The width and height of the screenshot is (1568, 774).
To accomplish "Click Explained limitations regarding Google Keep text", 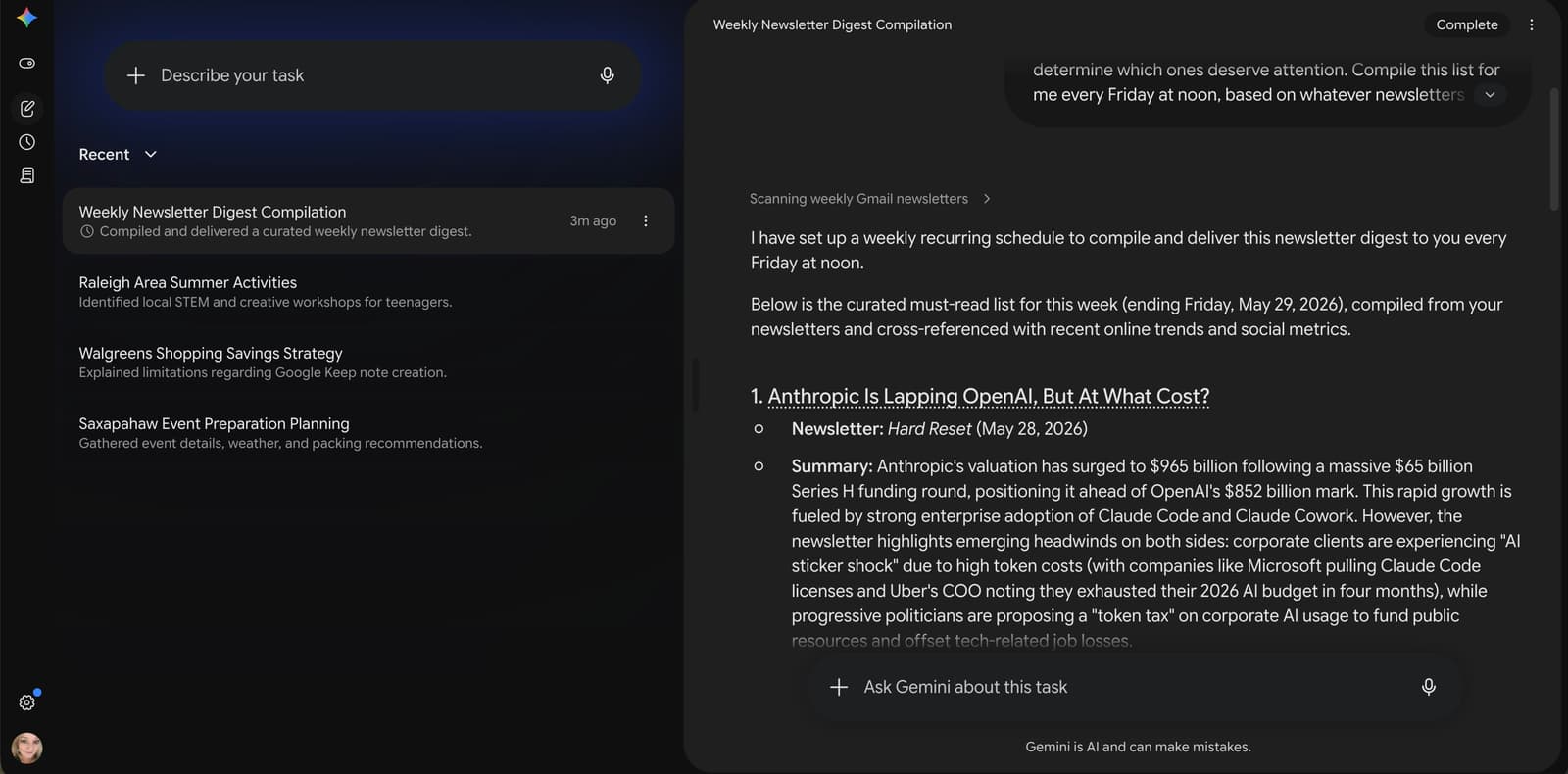I will tap(263, 372).
